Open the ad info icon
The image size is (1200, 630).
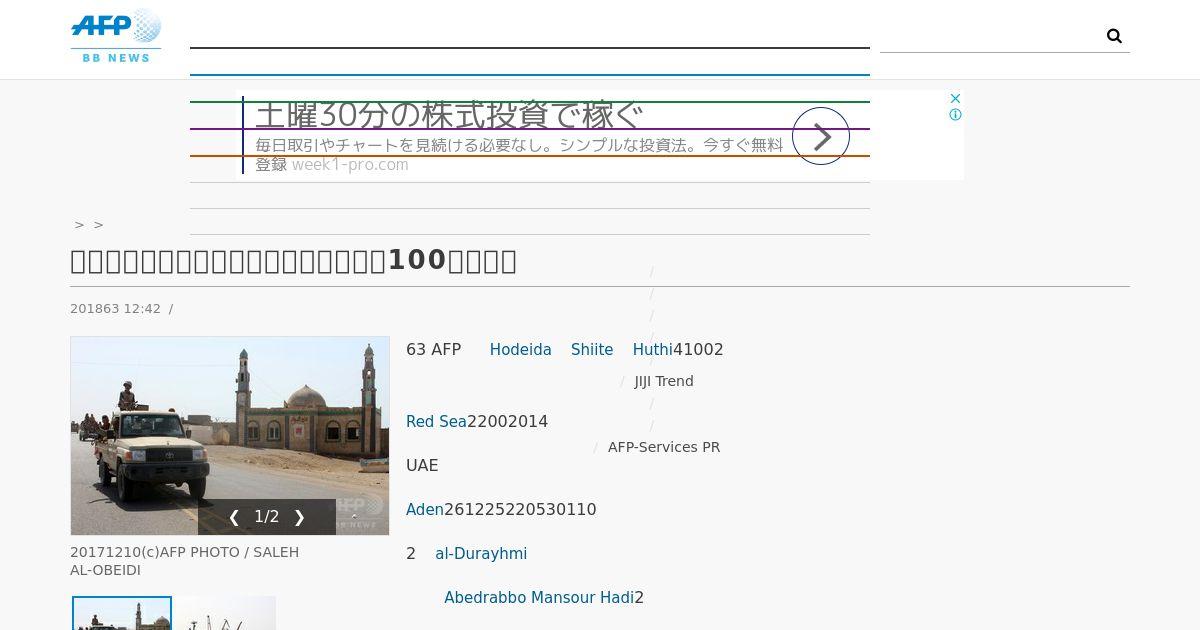click(x=955, y=115)
